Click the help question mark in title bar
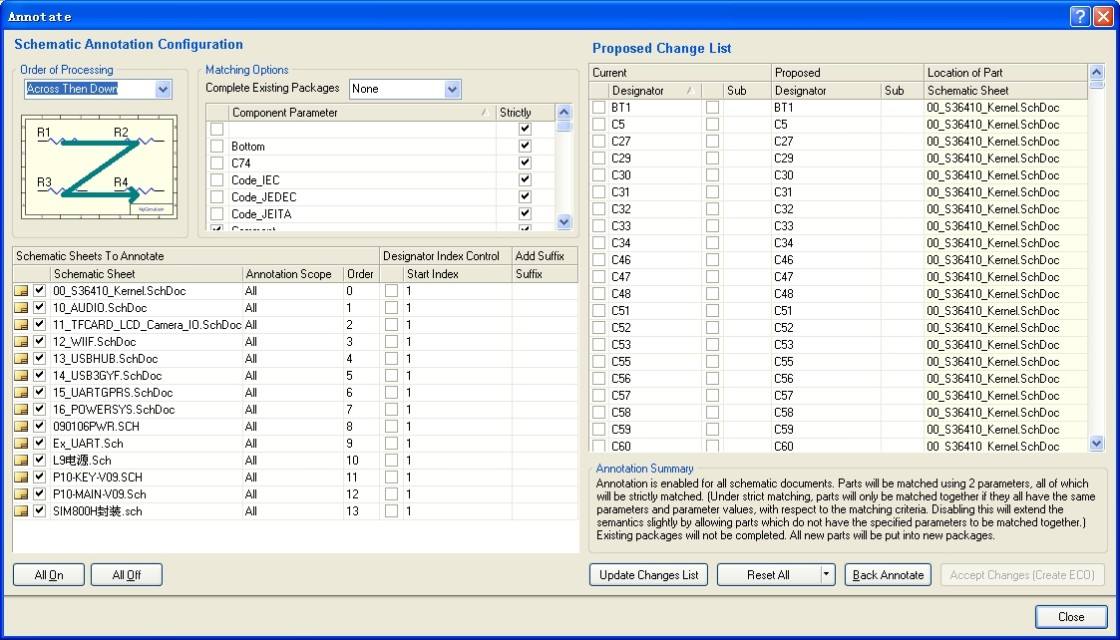Image resolution: width=1120 pixels, height=640 pixels. click(1080, 16)
